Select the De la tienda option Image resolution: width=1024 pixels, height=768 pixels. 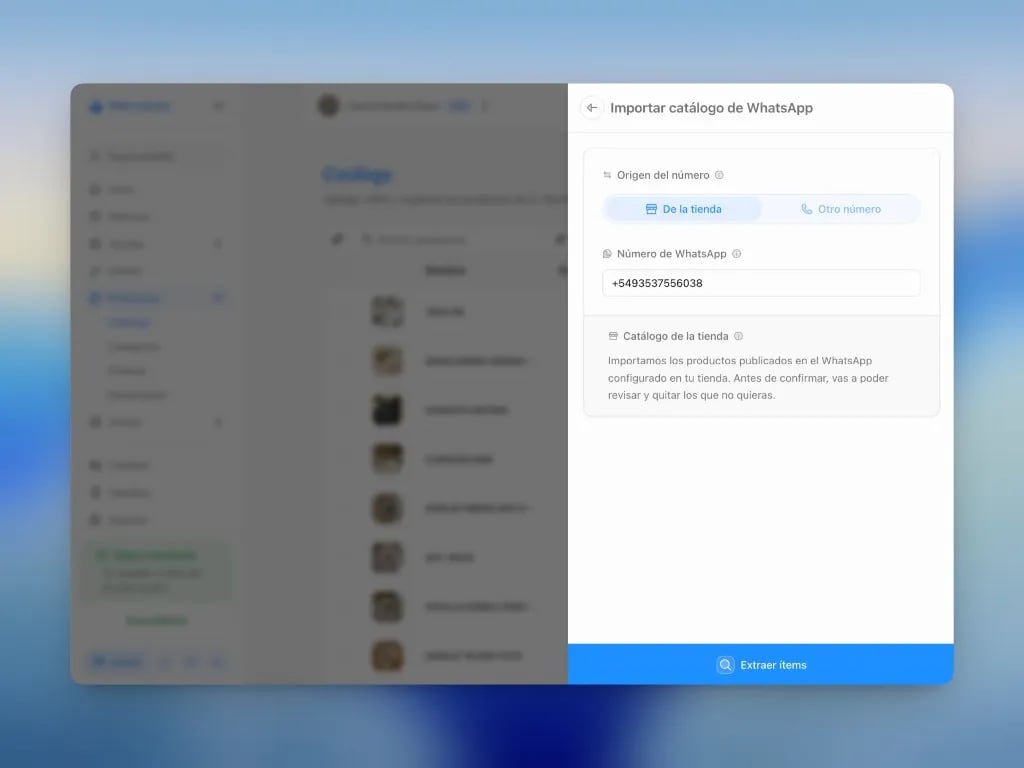click(x=683, y=209)
